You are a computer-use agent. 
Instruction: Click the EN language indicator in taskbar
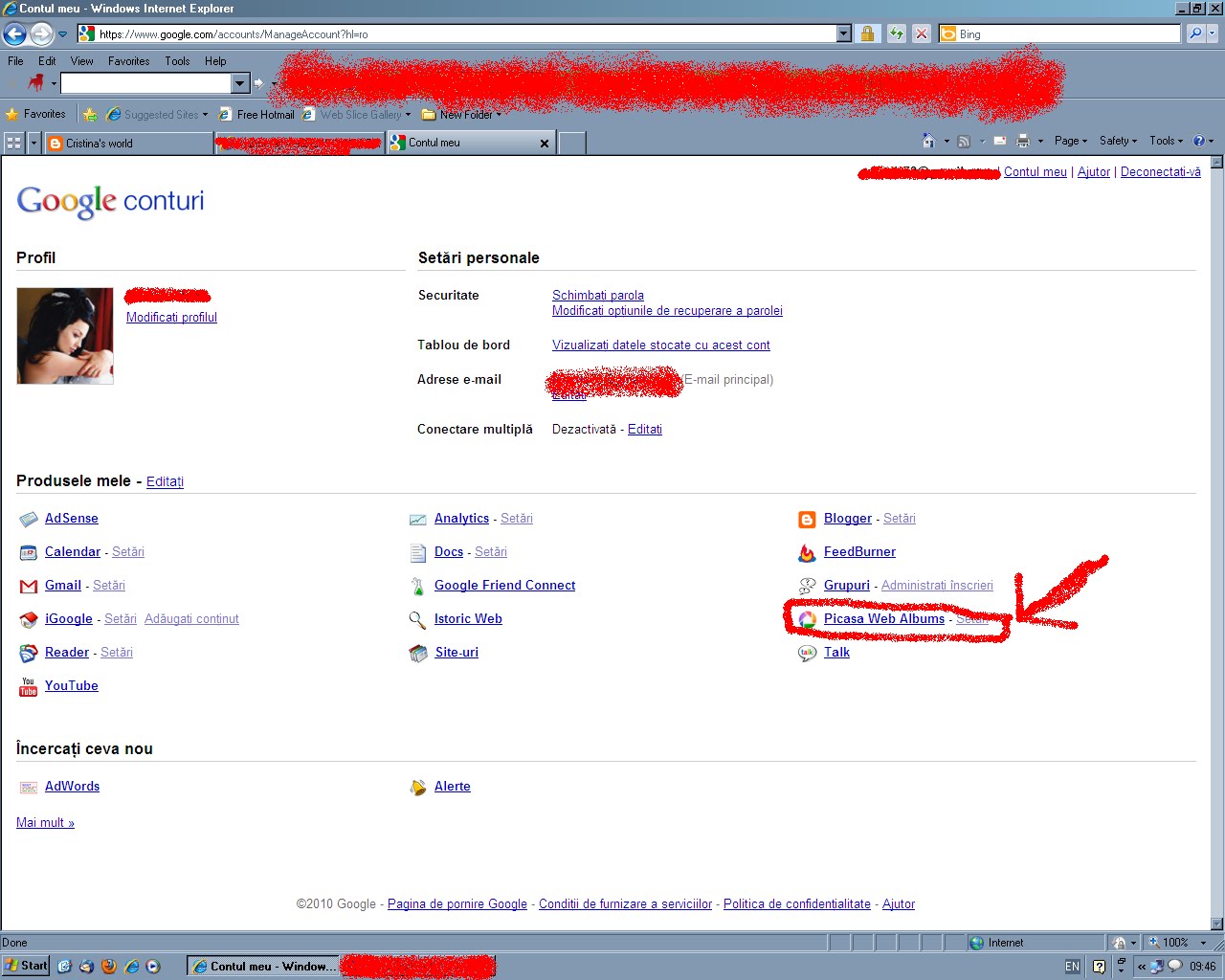click(1072, 967)
